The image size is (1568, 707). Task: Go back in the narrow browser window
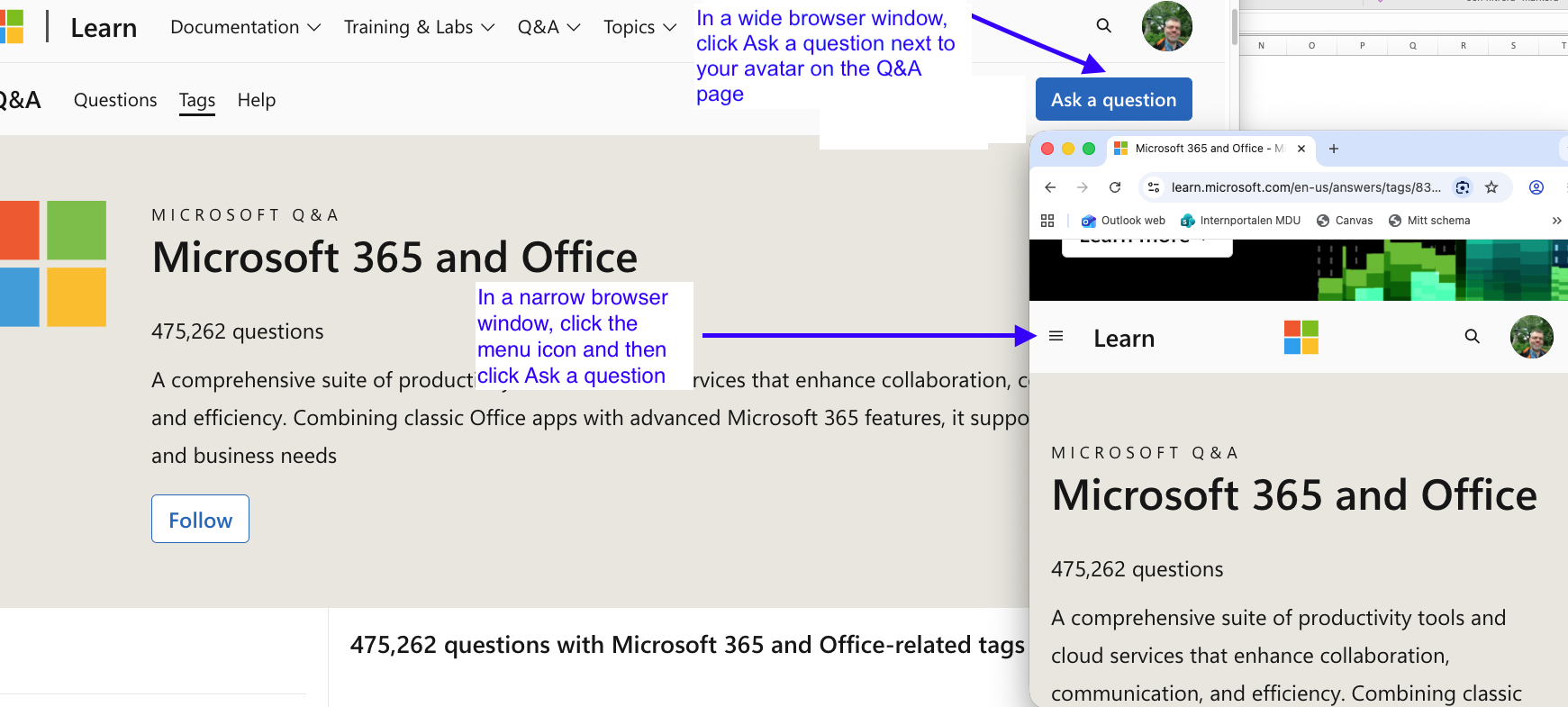1050,187
